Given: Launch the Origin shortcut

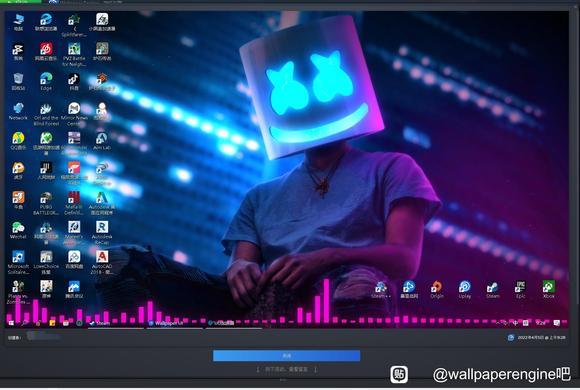Looking at the screenshot, I should pos(436,289).
